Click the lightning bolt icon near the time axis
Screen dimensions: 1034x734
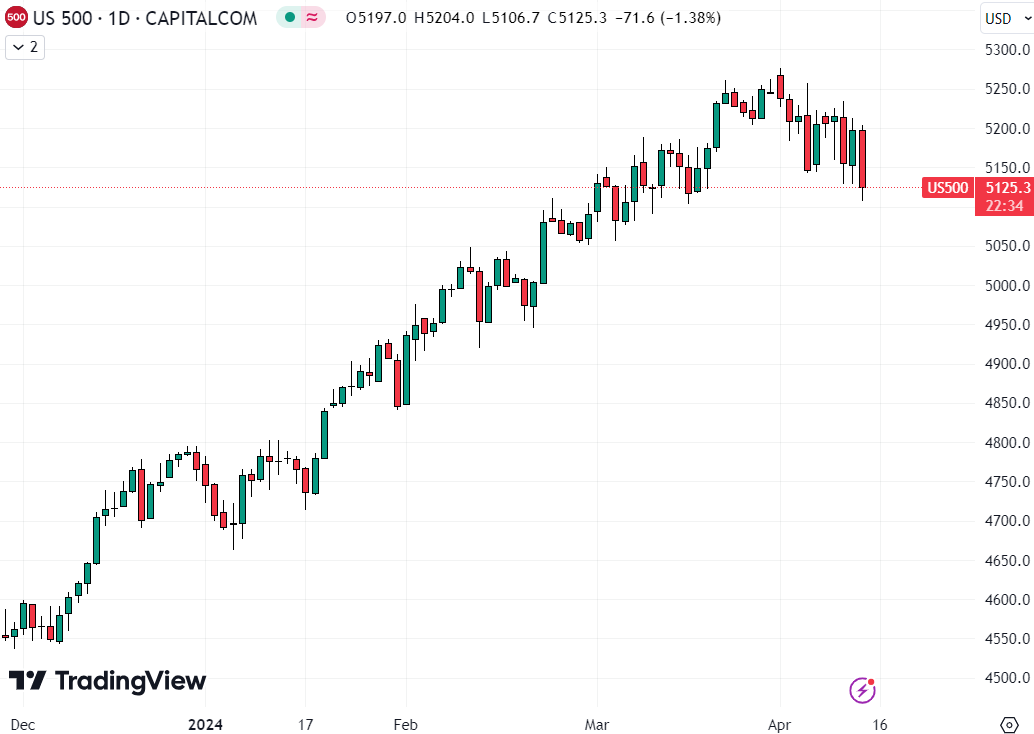click(861, 690)
